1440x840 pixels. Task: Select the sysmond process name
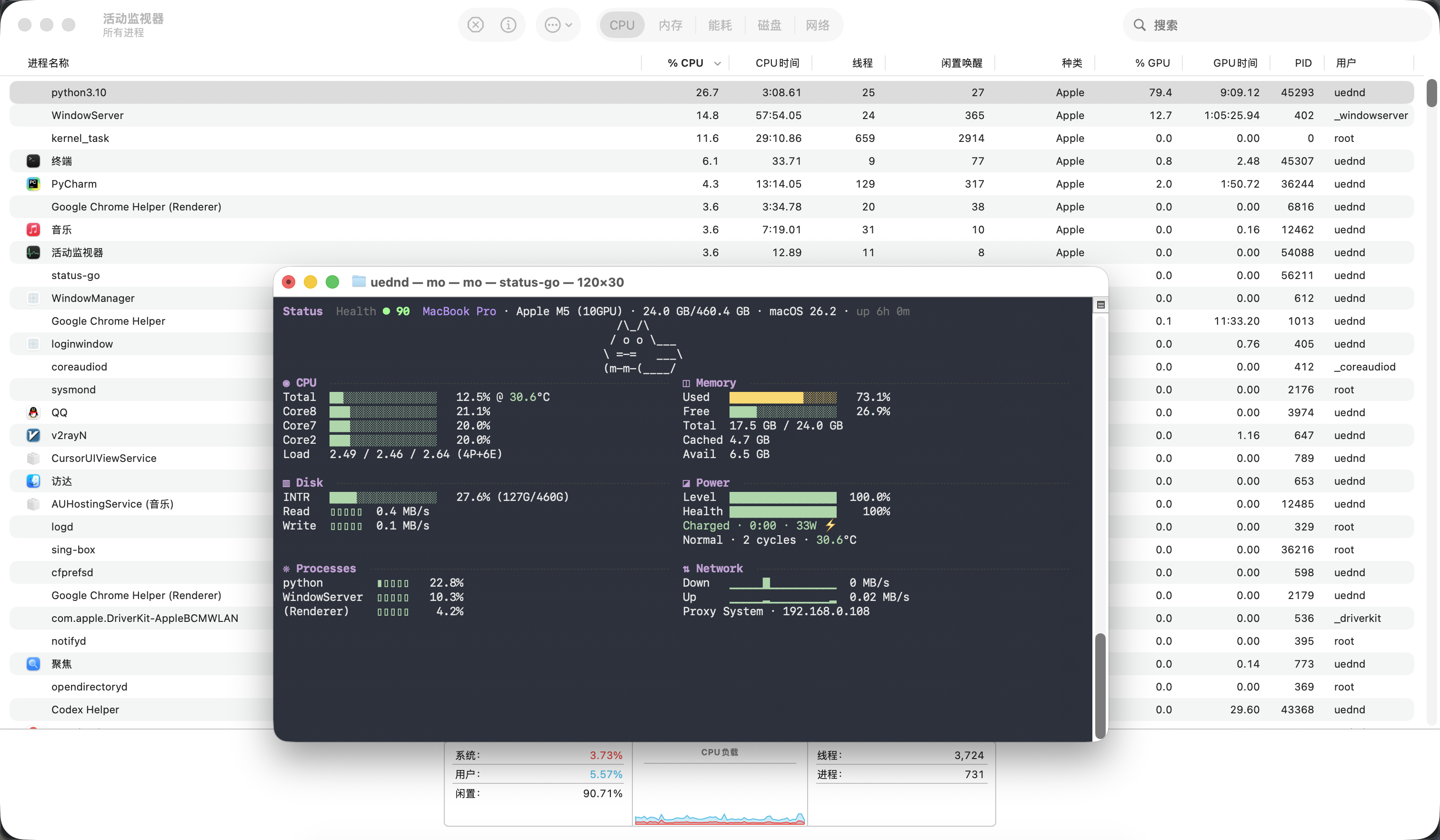point(73,390)
